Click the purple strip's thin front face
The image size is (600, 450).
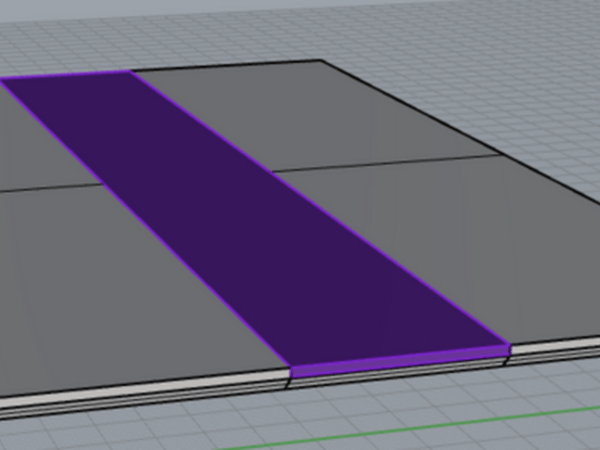click(x=400, y=361)
